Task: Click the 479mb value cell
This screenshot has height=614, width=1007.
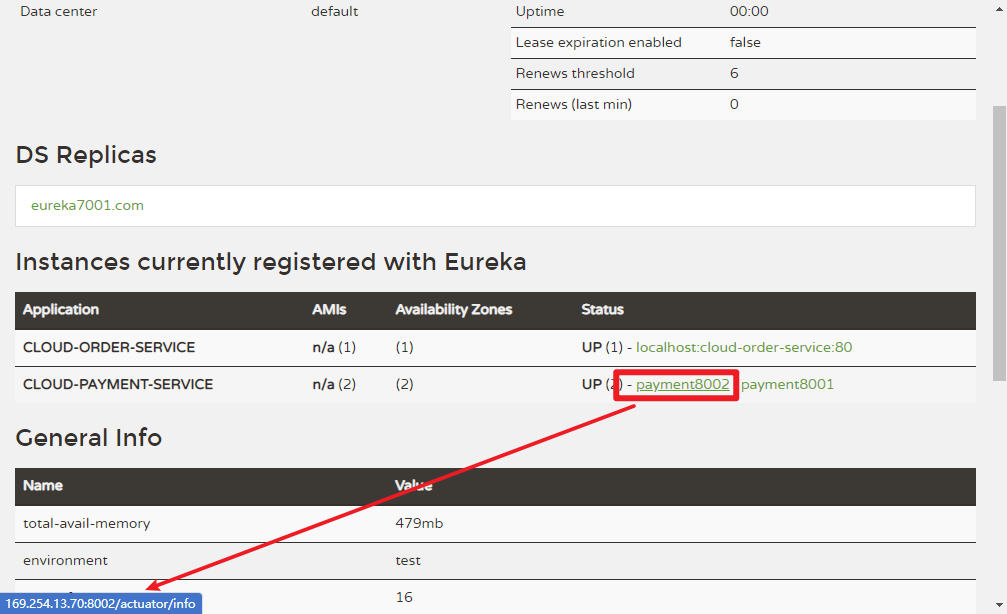Action: pyautogui.click(x=419, y=523)
